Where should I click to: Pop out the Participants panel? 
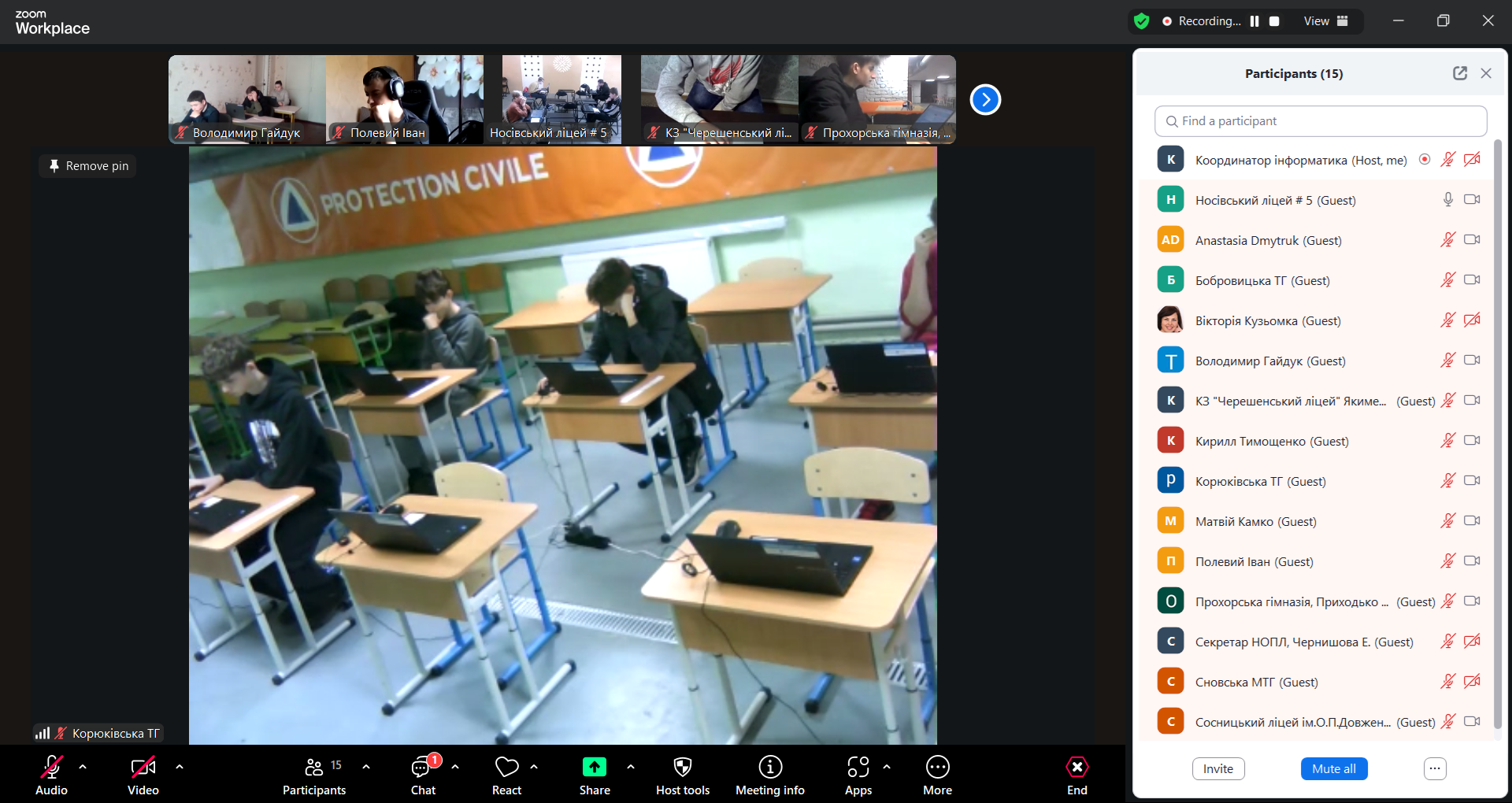point(1459,73)
